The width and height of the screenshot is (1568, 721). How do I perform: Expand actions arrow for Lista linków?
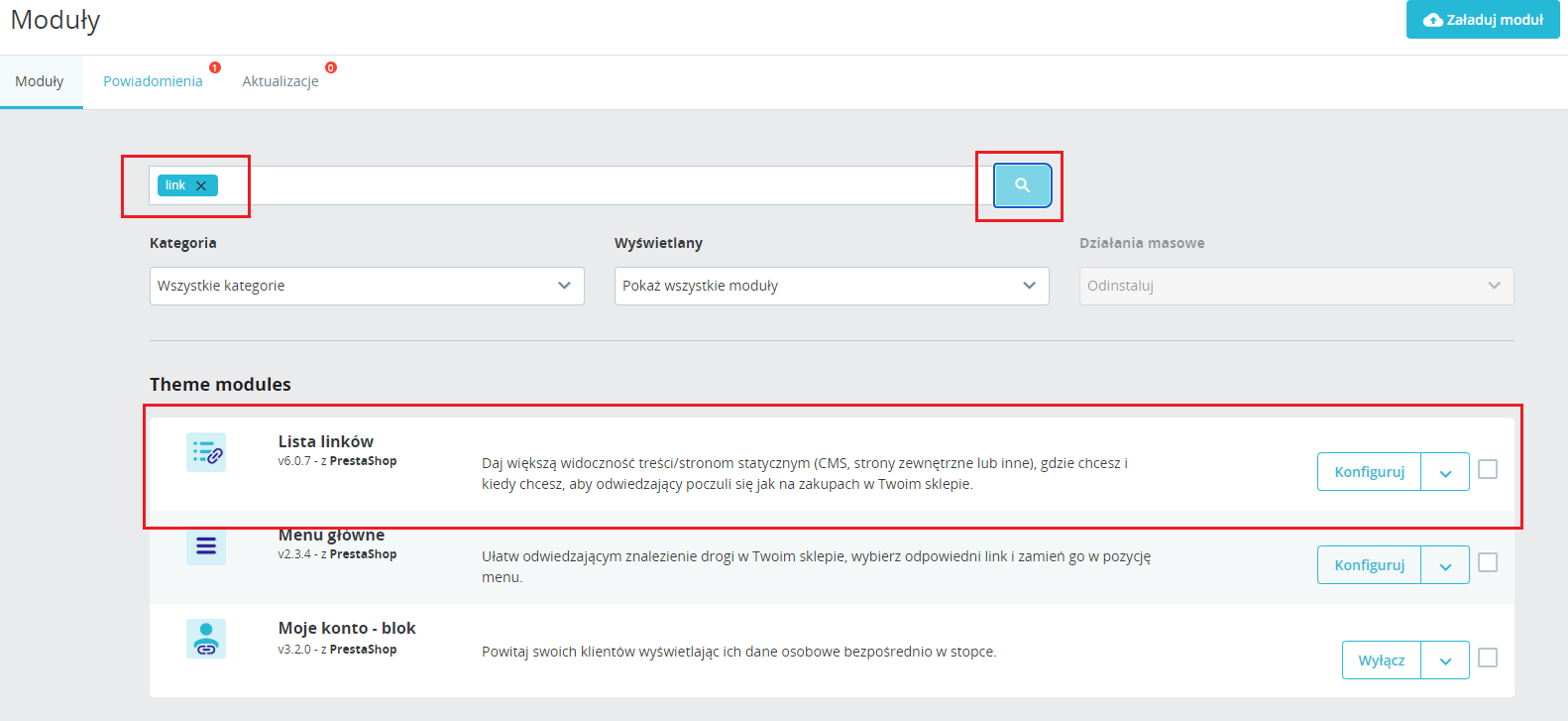(1445, 472)
